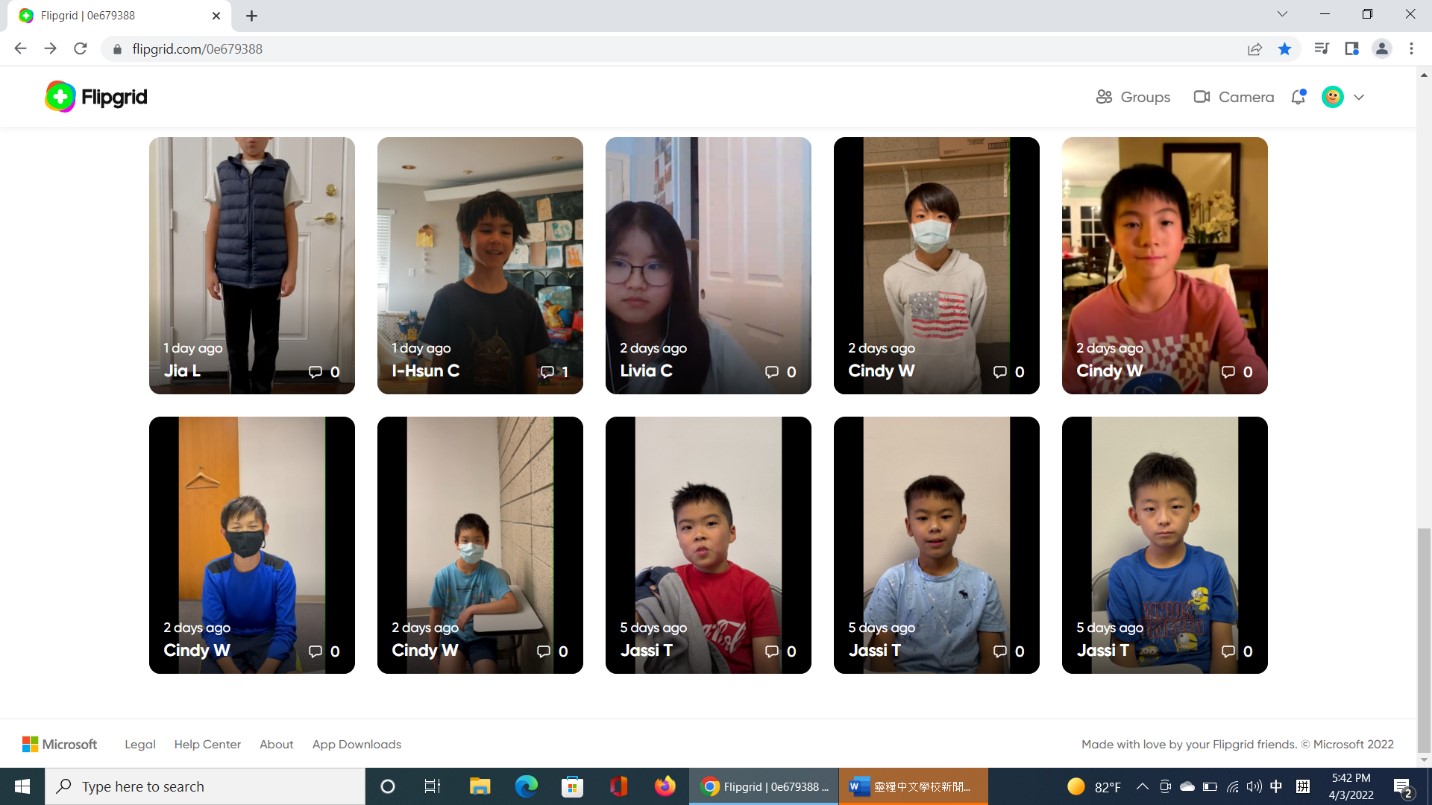Play Livia C's video thumbnail
Image resolution: width=1432 pixels, height=805 pixels.
point(708,250)
